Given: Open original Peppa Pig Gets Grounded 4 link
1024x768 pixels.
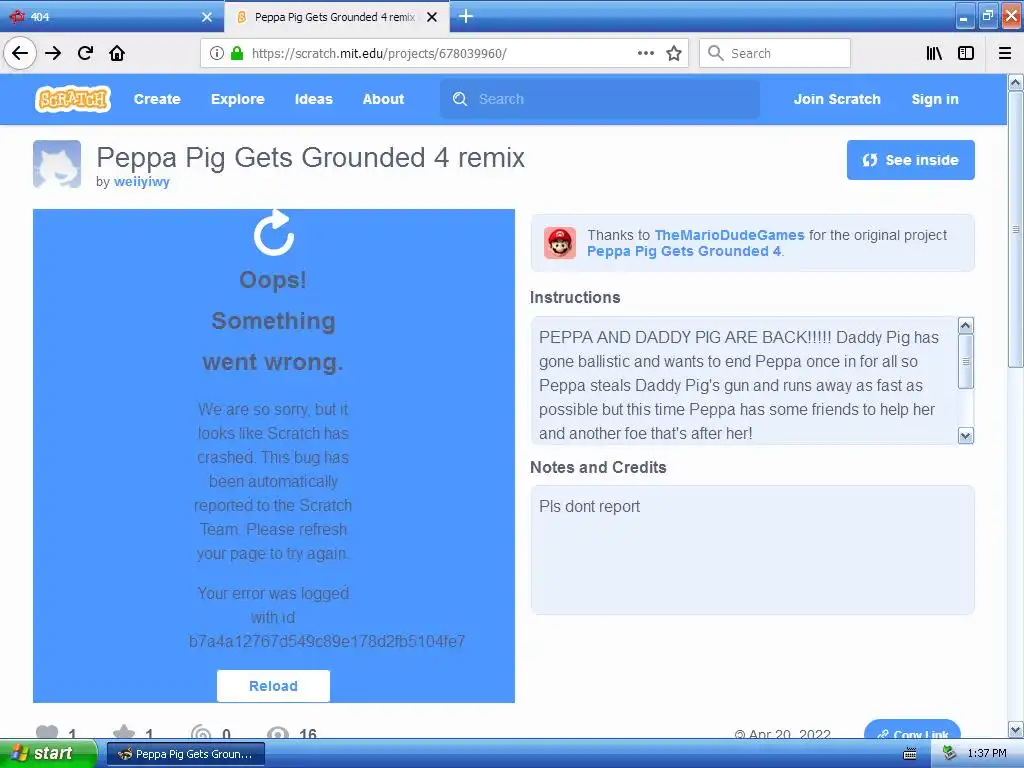Looking at the screenshot, I should pos(684,251).
